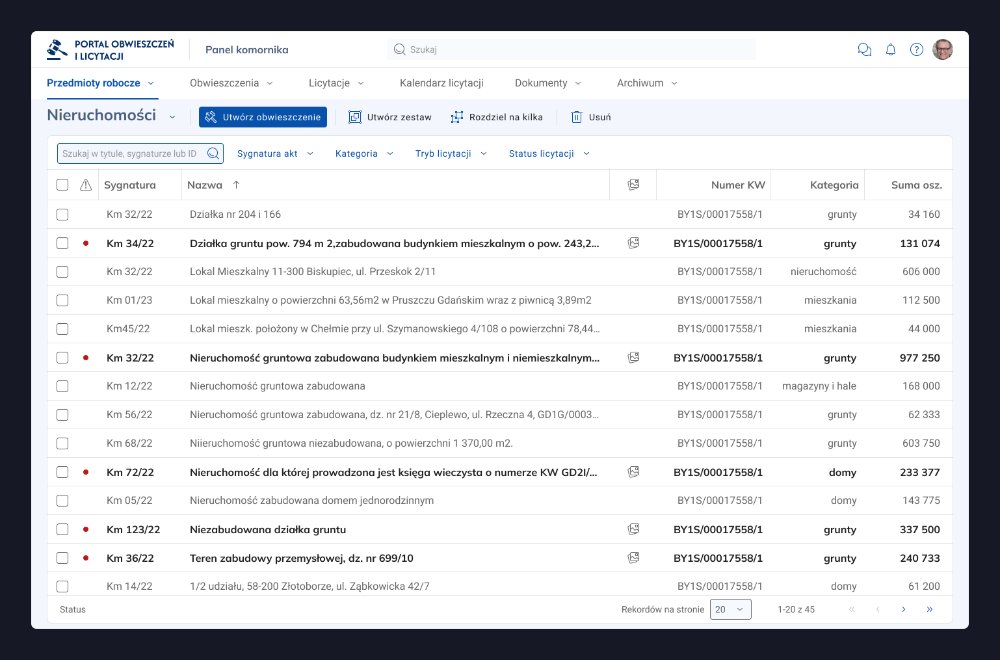Open the chat messages icon

click(x=864, y=50)
